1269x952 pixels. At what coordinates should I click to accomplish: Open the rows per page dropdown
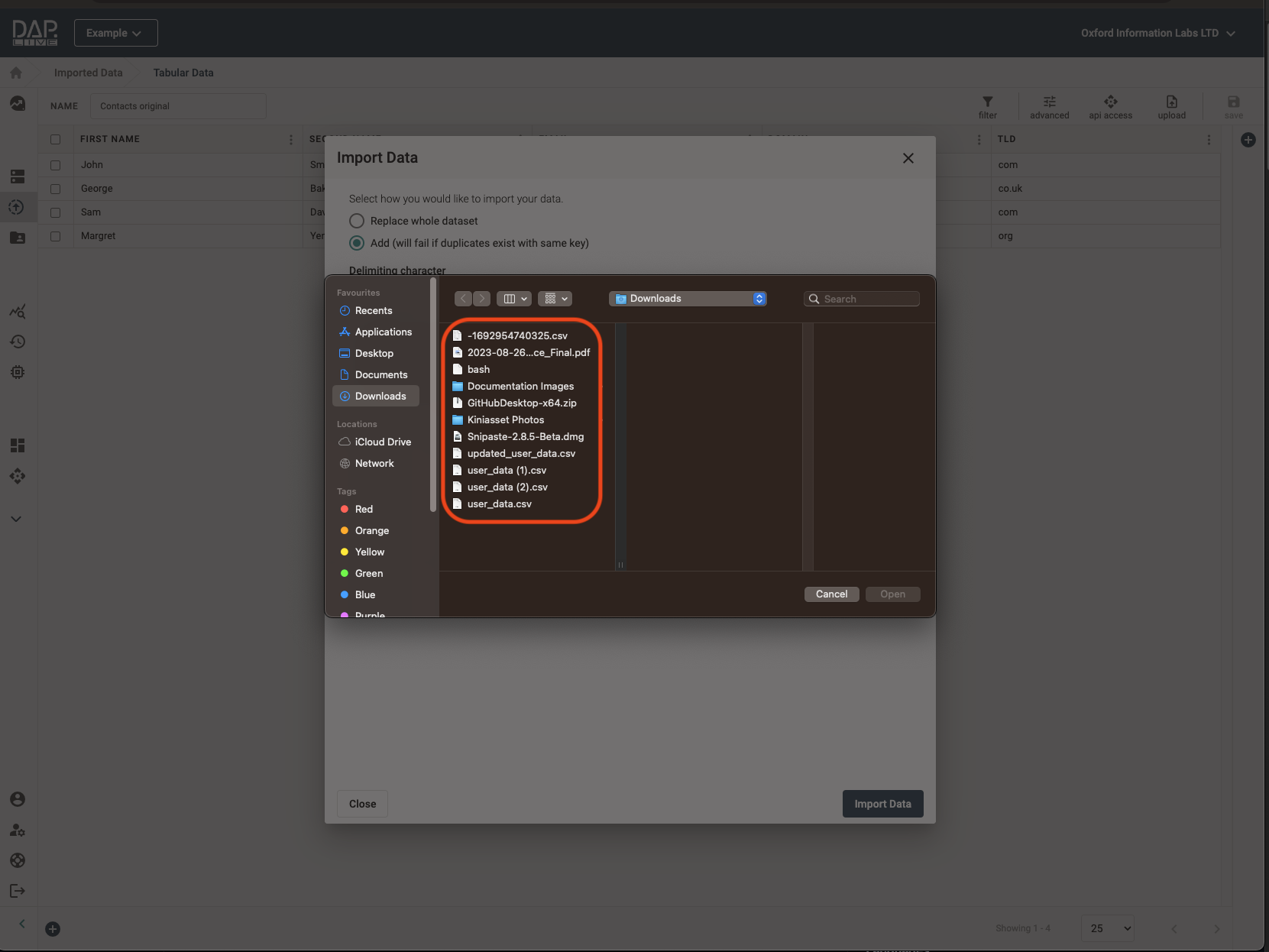pyautogui.click(x=1107, y=928)
